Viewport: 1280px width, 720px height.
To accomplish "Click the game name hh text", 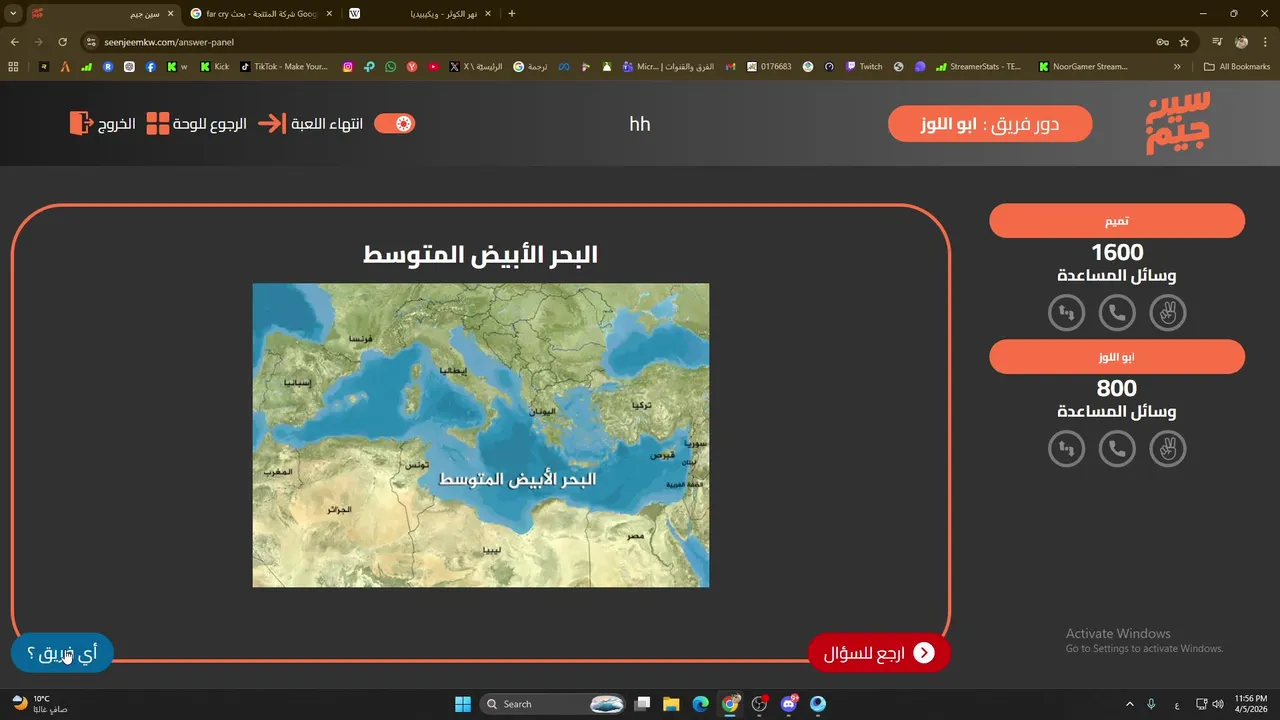I will click(x=640, y=124).
